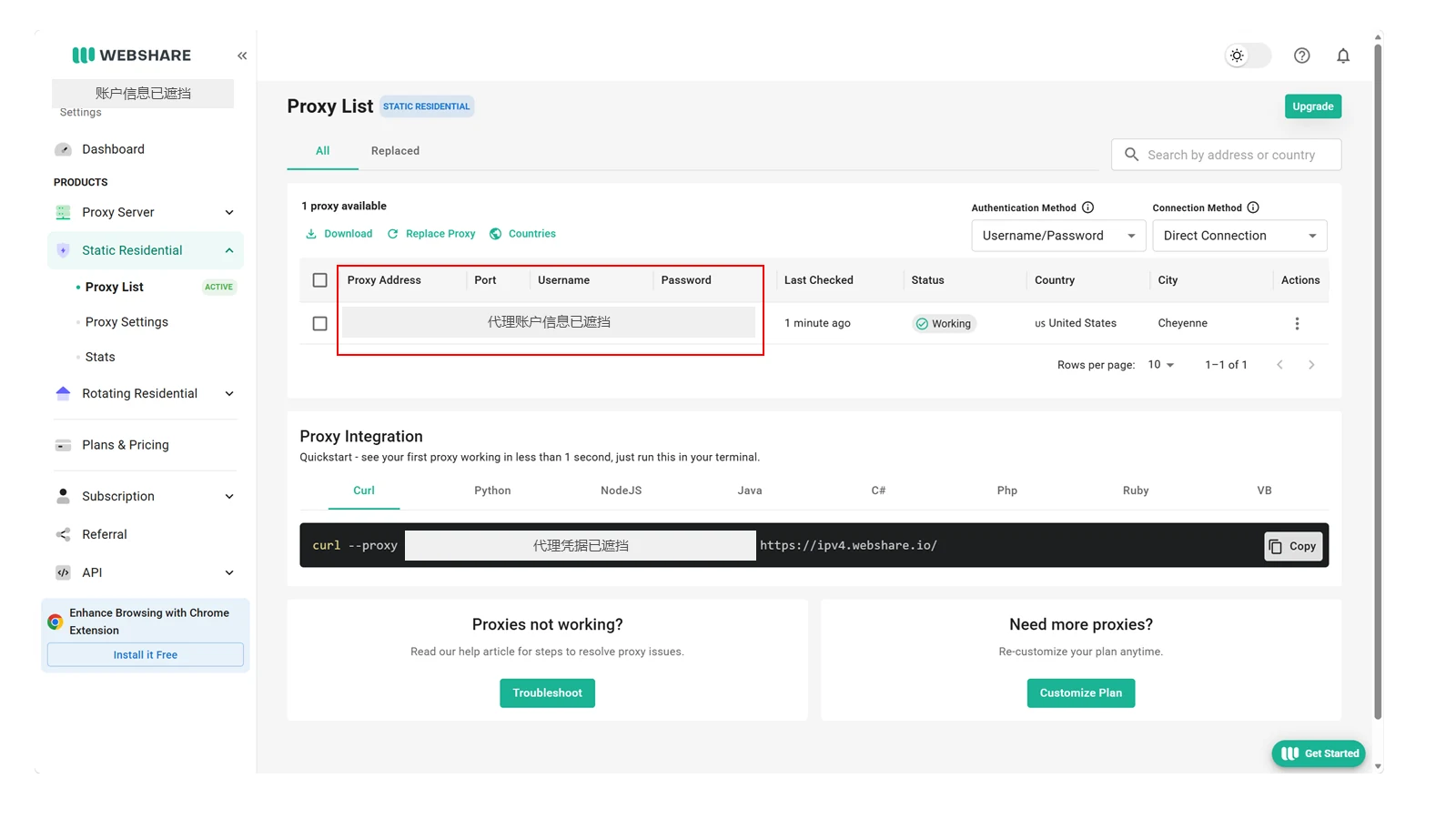This screenshot has width=1456, height=819.
Task: Click the Referral share icon
Action: tap(63, 534)
